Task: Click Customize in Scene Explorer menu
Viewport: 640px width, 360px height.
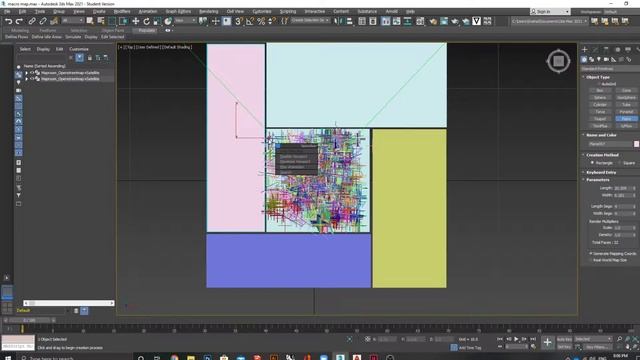Action: (x=79, y=49)
